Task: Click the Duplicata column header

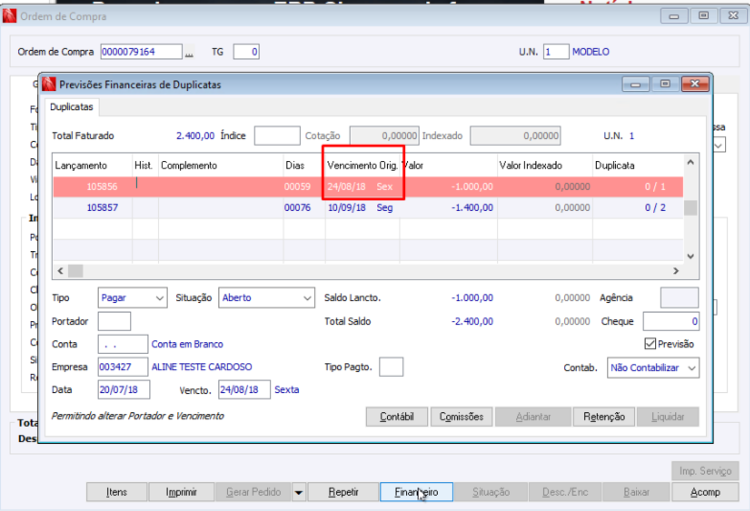Action: point(638,166)
